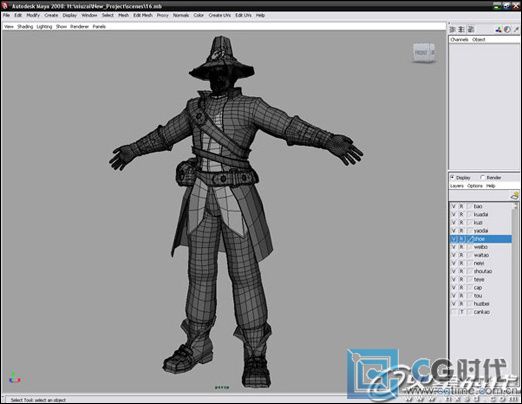
Task: Click the third channel box layout icon
Action: tap(471, 30)
